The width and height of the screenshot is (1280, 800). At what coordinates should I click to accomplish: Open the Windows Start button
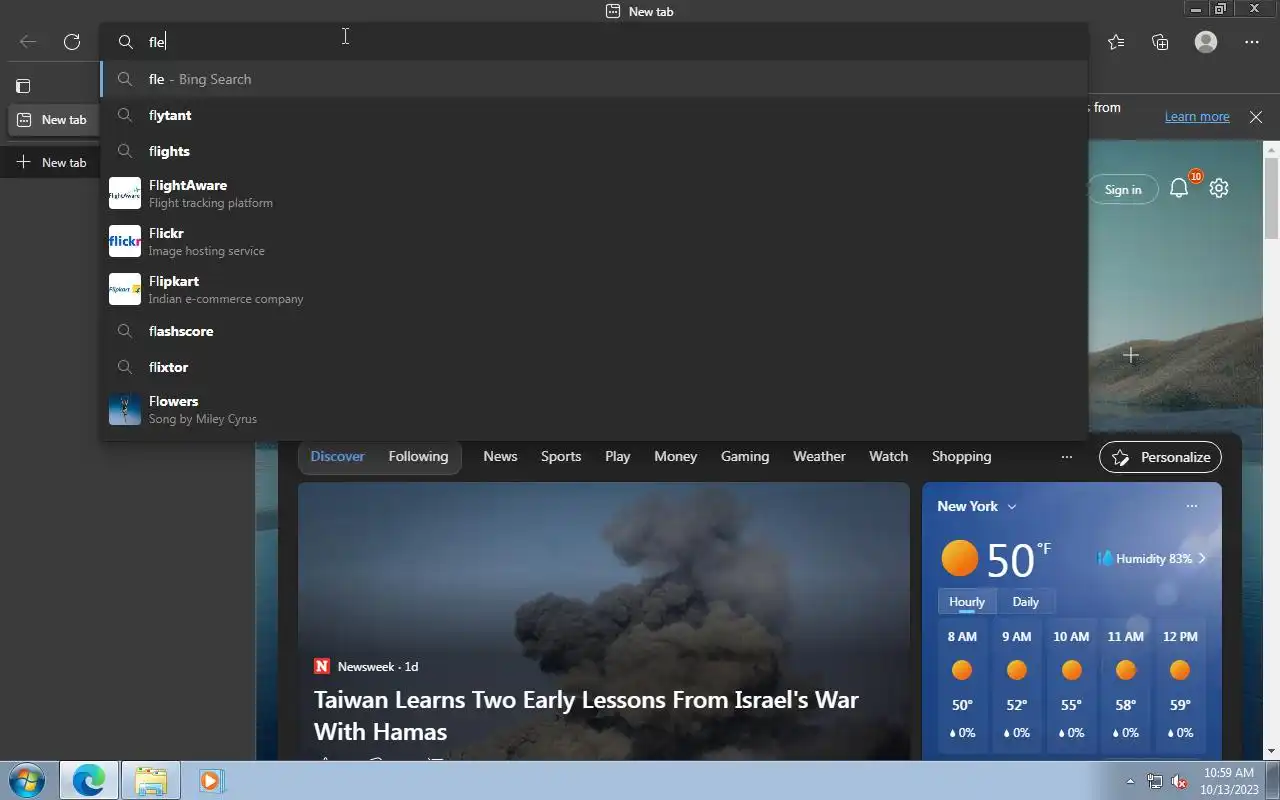[x=26, y=780]
